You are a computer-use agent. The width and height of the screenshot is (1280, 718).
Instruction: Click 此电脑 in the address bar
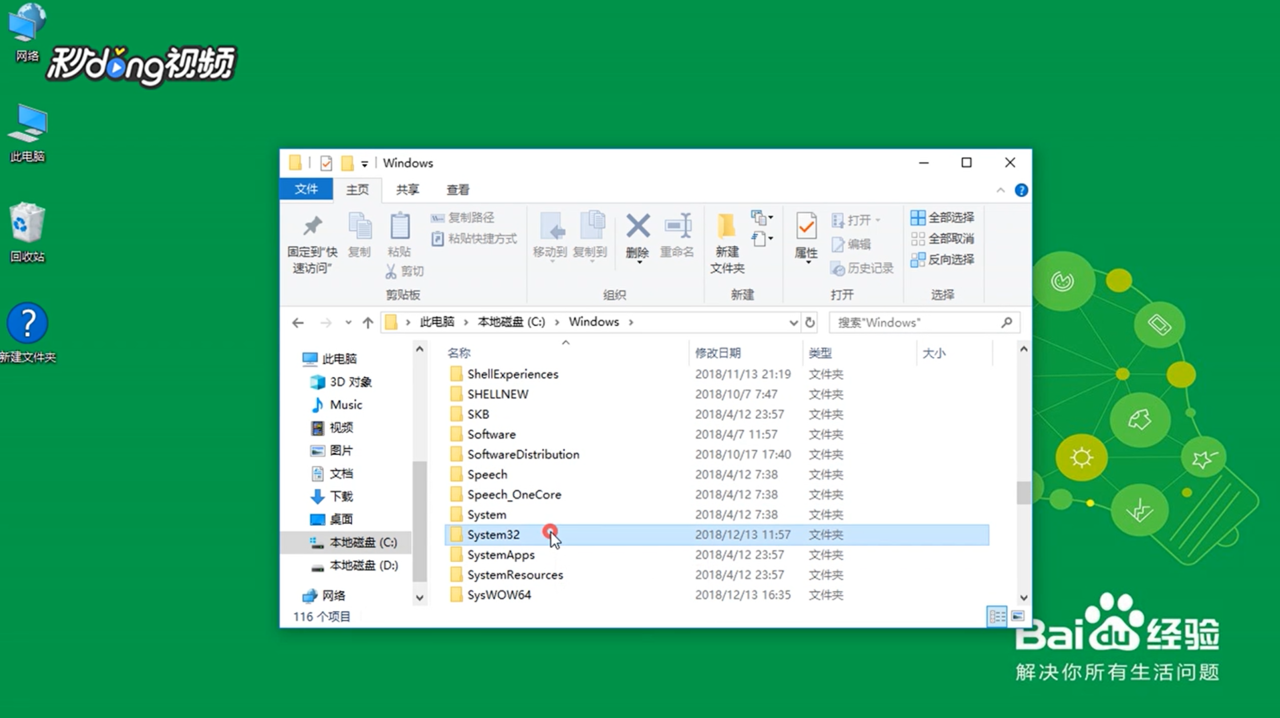(437, 322)
